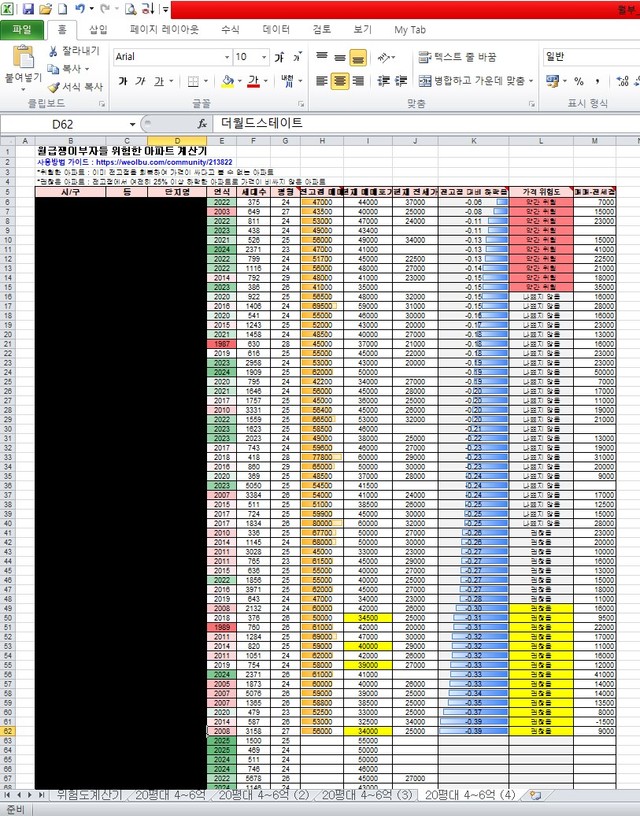Viewport: 640px width, 816px height.
Task: Click the Percent Style button
Action: tap(579, 81)
